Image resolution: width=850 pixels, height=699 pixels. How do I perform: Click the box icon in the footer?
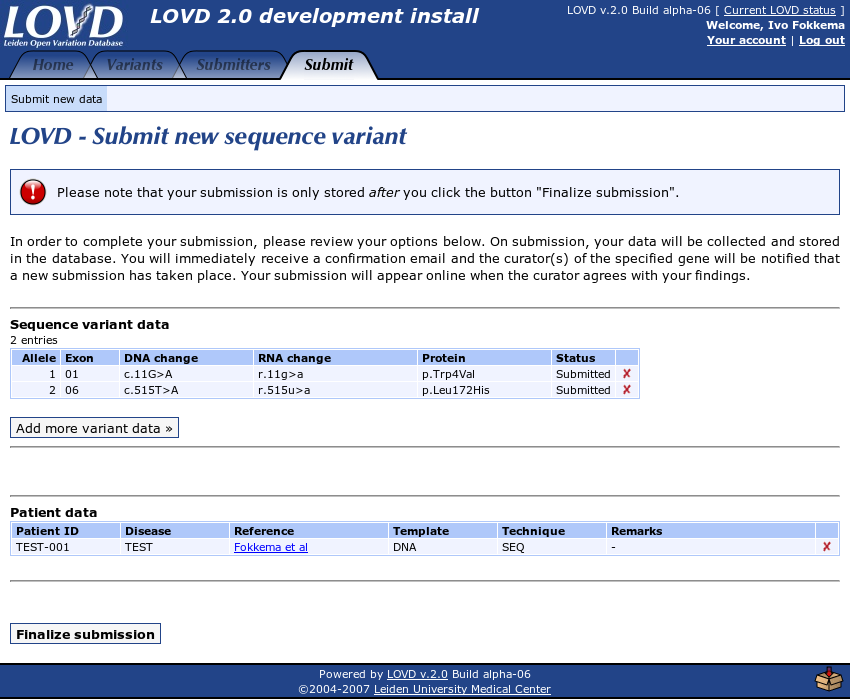click(829, 679)
